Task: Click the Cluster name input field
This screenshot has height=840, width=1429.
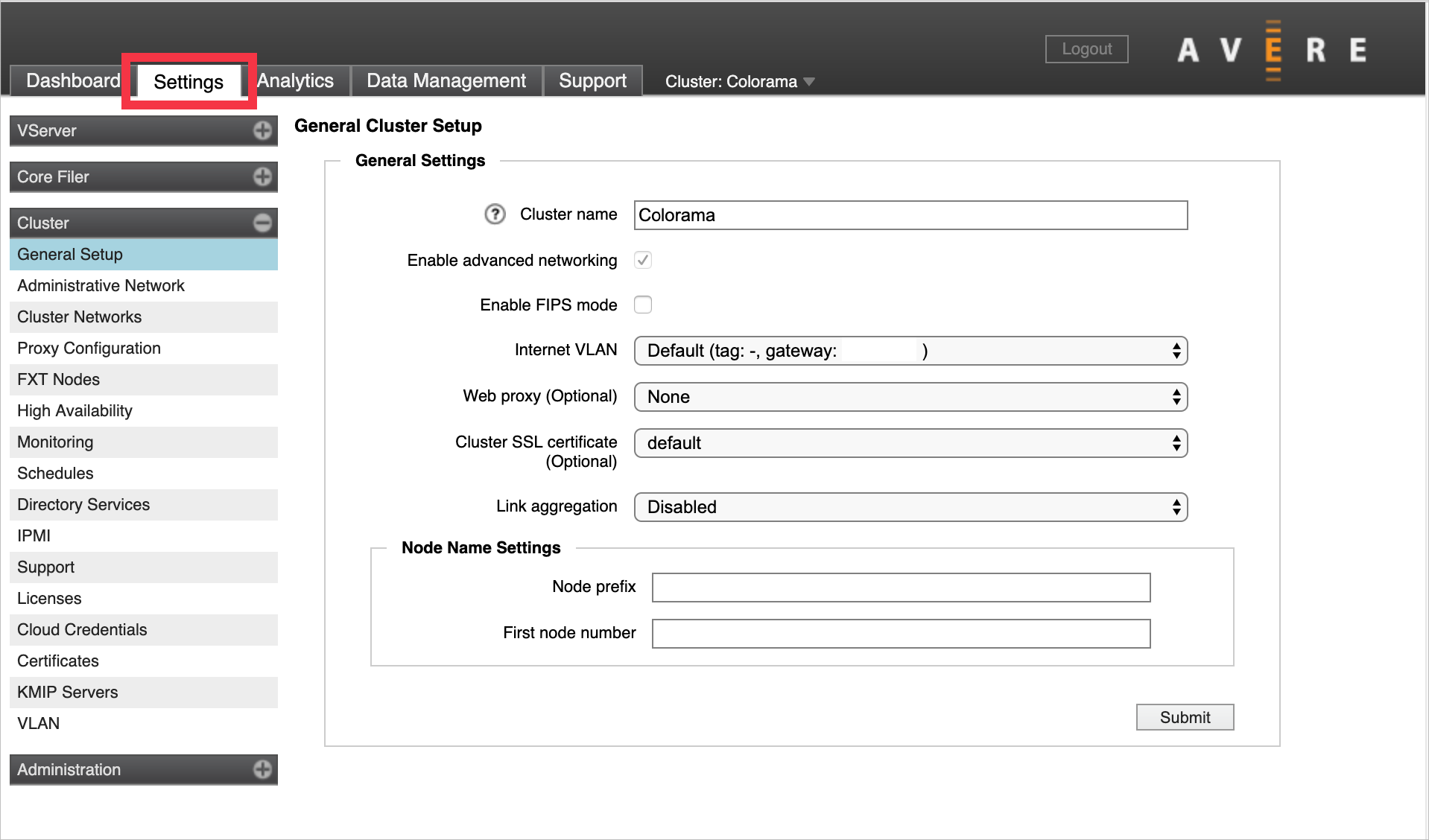Action: click(x=910, y=215)
